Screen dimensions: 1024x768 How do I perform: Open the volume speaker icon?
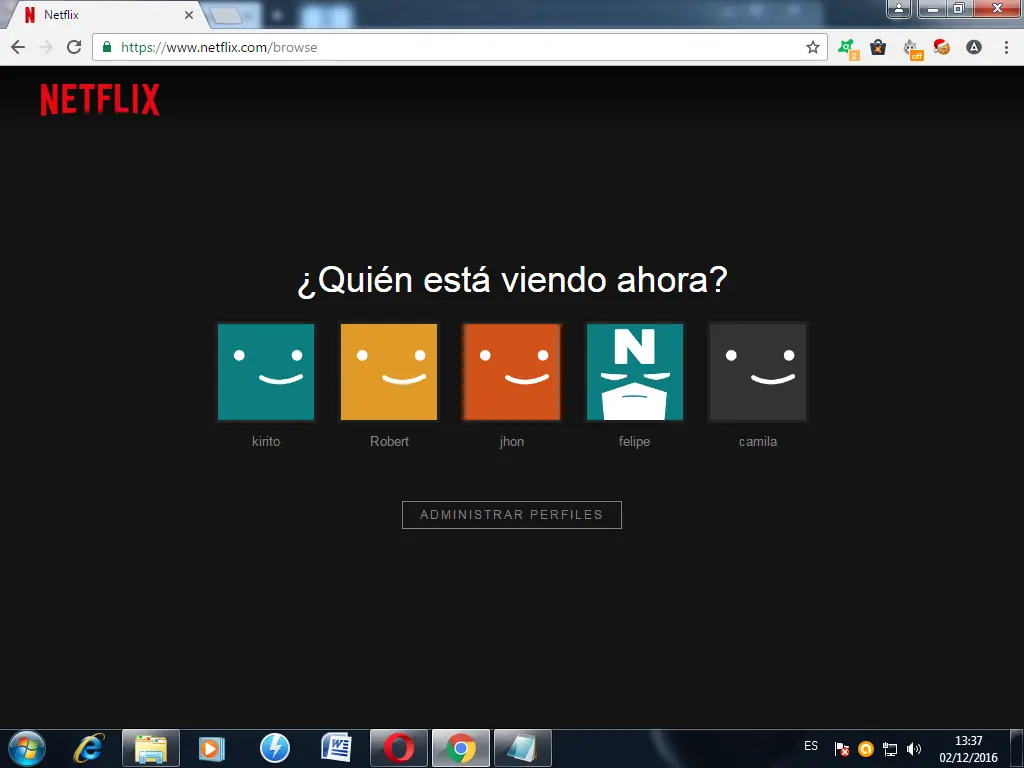pyautogui.click(x=914, y=748)
